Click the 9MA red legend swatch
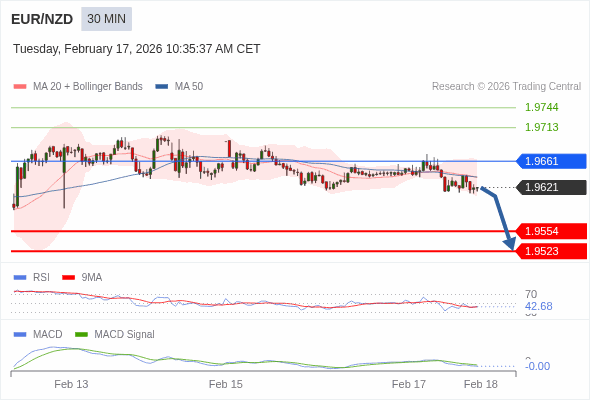Image resolution: width=590 pixels, height=400 pixels. coord(68,278)
